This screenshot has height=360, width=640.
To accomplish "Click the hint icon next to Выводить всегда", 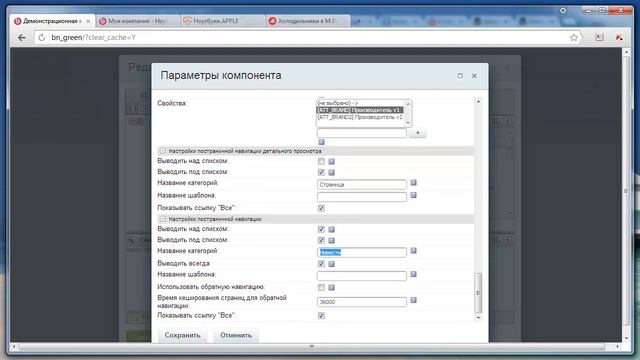I will 331,264.
